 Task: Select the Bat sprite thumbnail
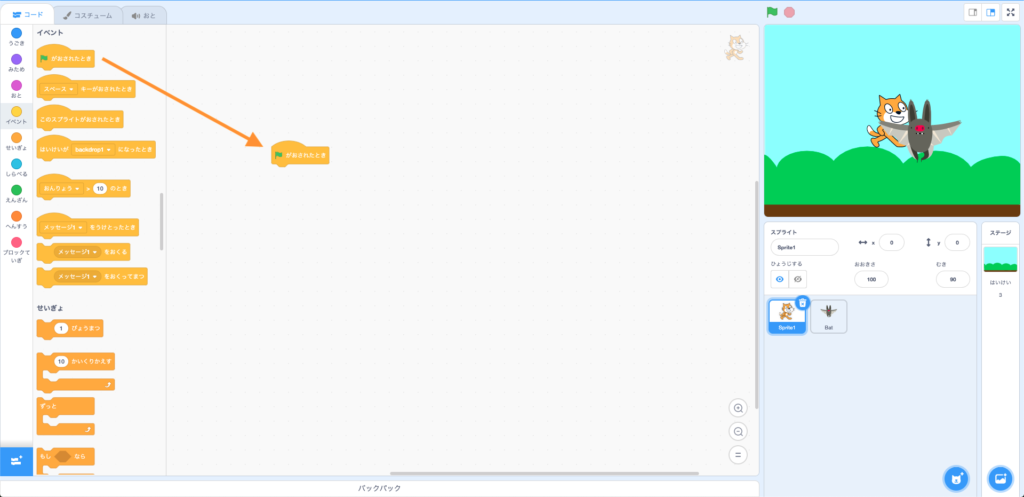pos(828,316)
